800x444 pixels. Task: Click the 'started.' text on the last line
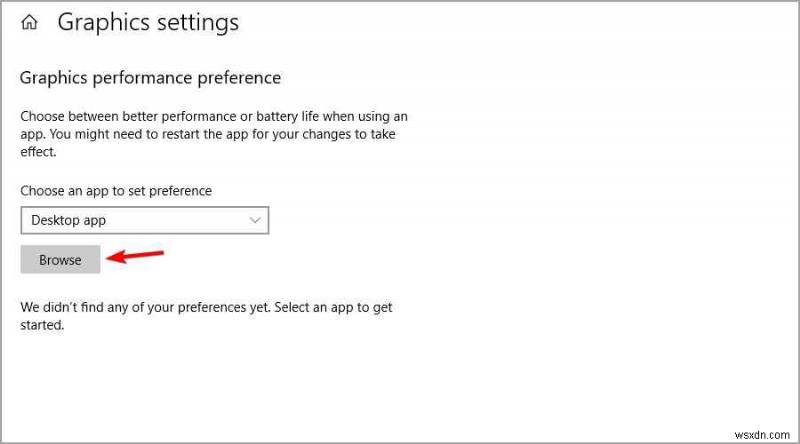click(42, 325)
